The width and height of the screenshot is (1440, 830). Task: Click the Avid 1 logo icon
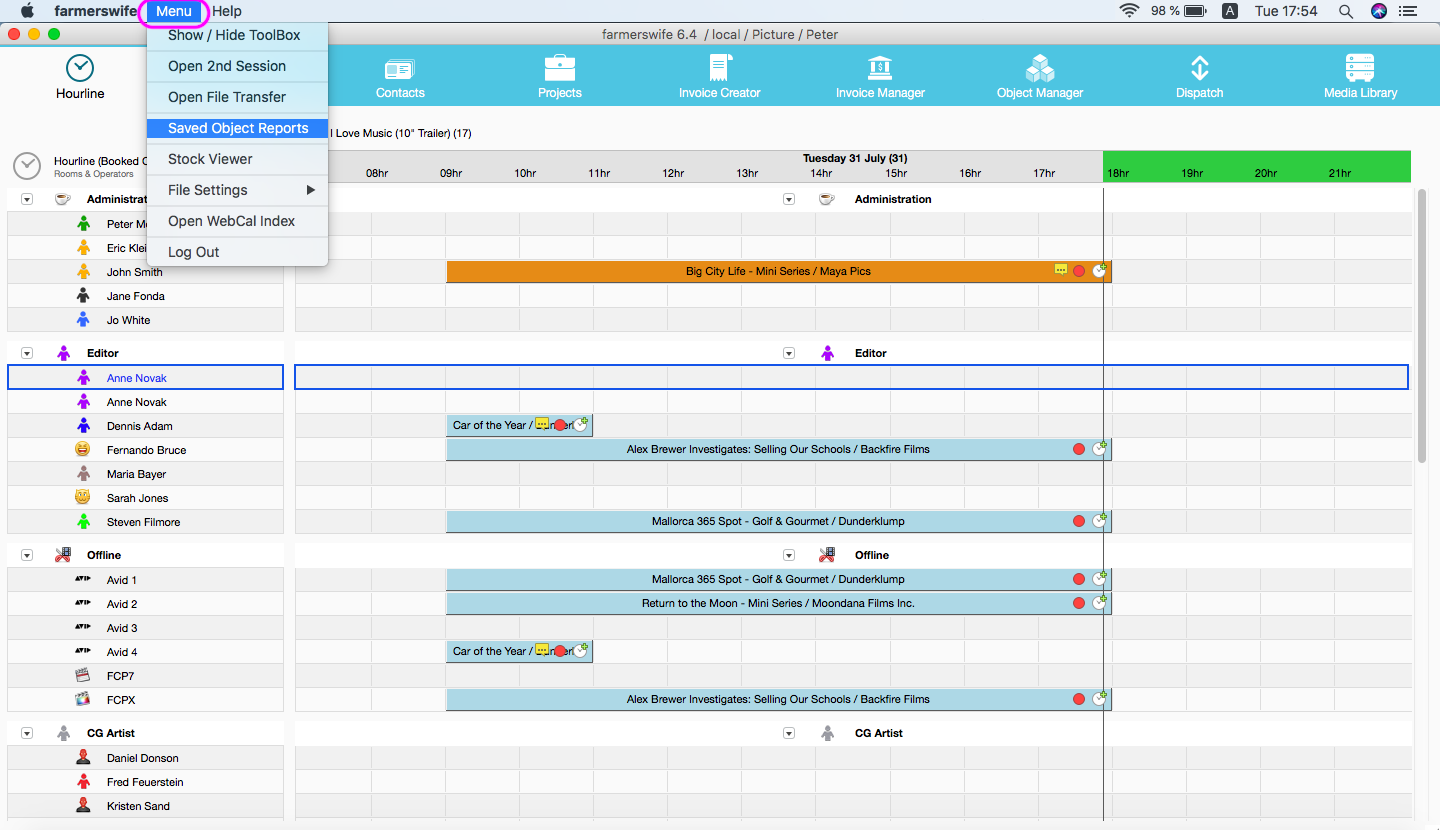(x=83, y=580)
